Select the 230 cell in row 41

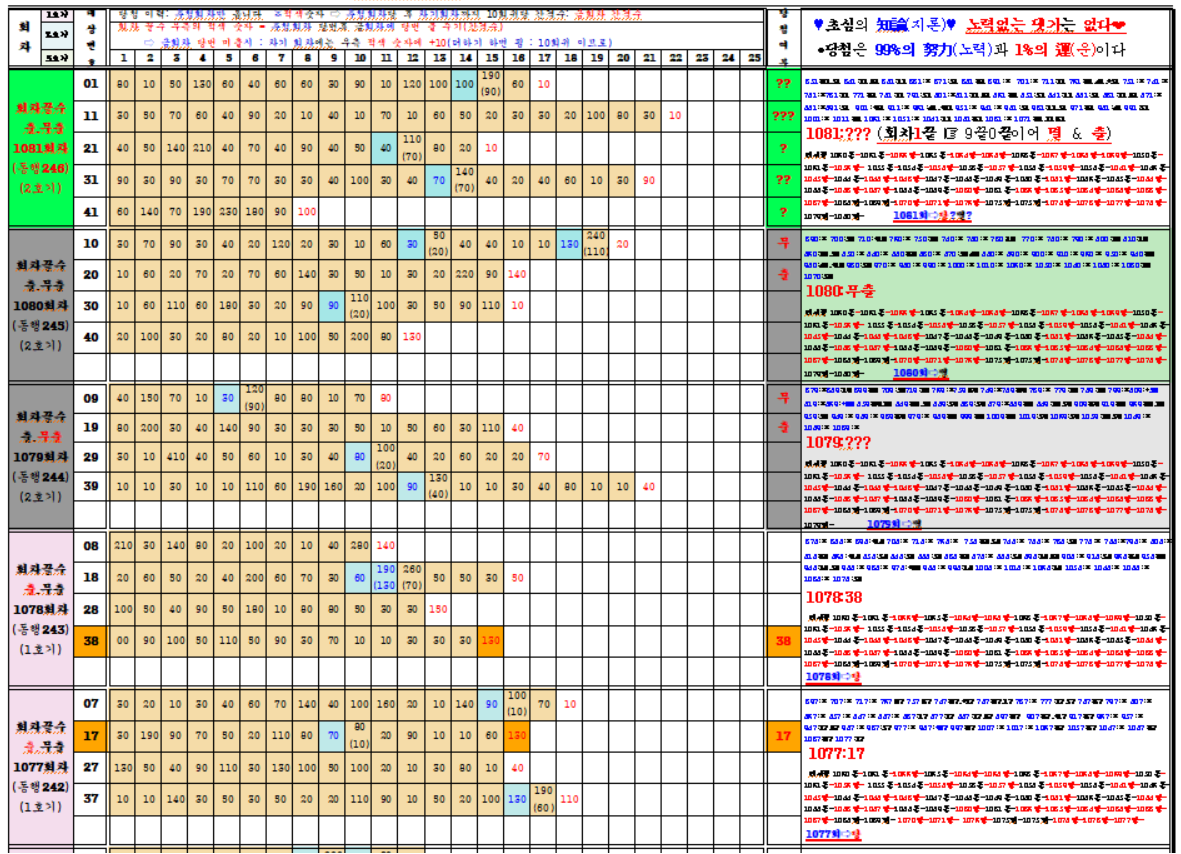pyautogui.click(x=229, y=212)
